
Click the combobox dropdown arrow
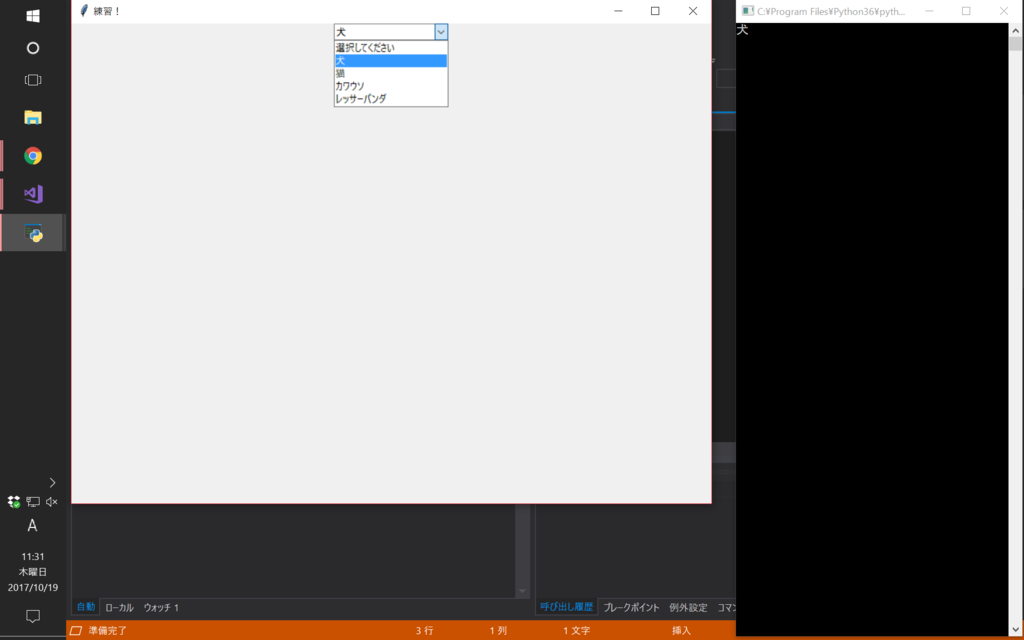pos(441,31)
